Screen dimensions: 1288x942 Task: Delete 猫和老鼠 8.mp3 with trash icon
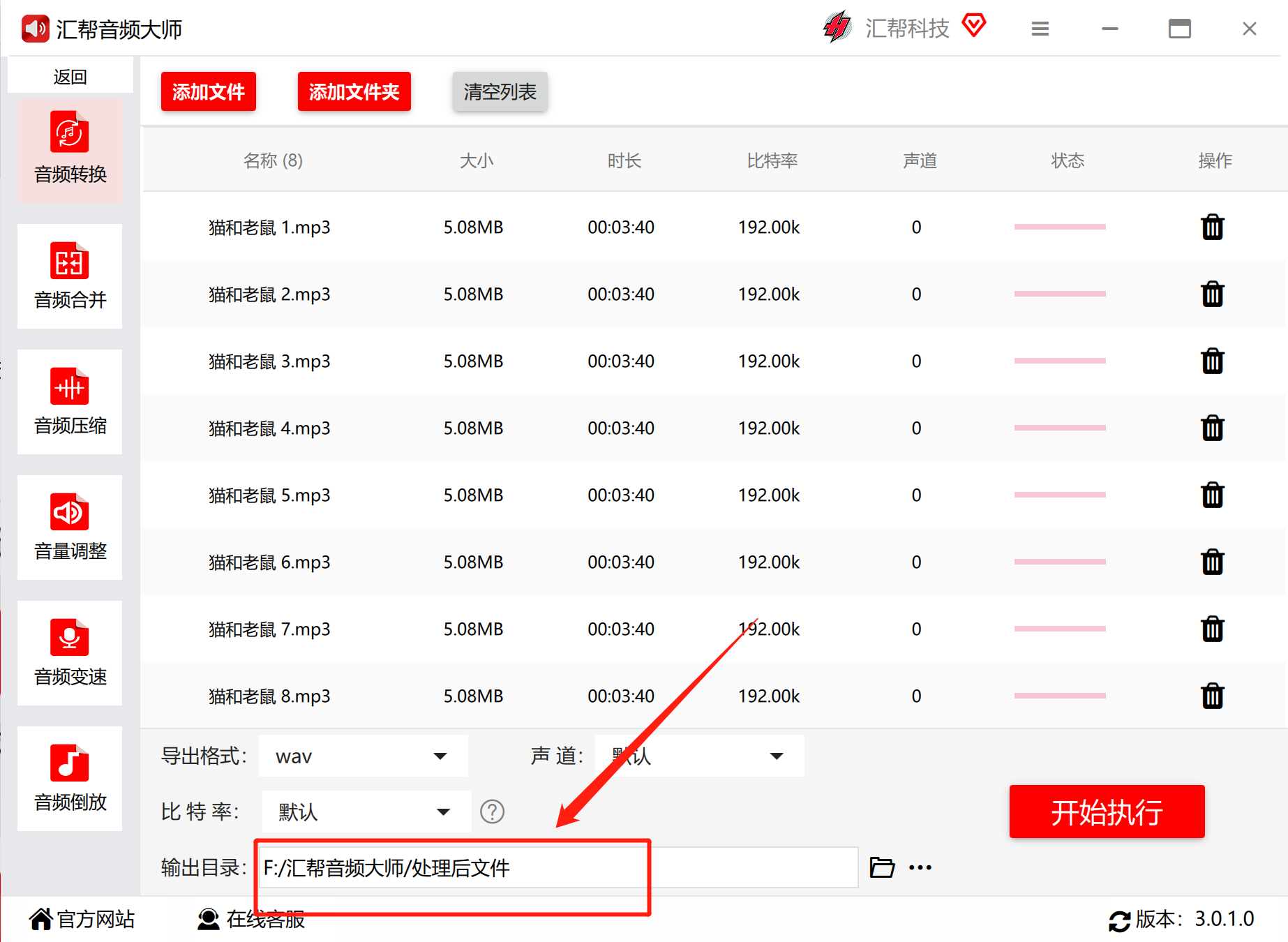click(x=1213, y=696)
